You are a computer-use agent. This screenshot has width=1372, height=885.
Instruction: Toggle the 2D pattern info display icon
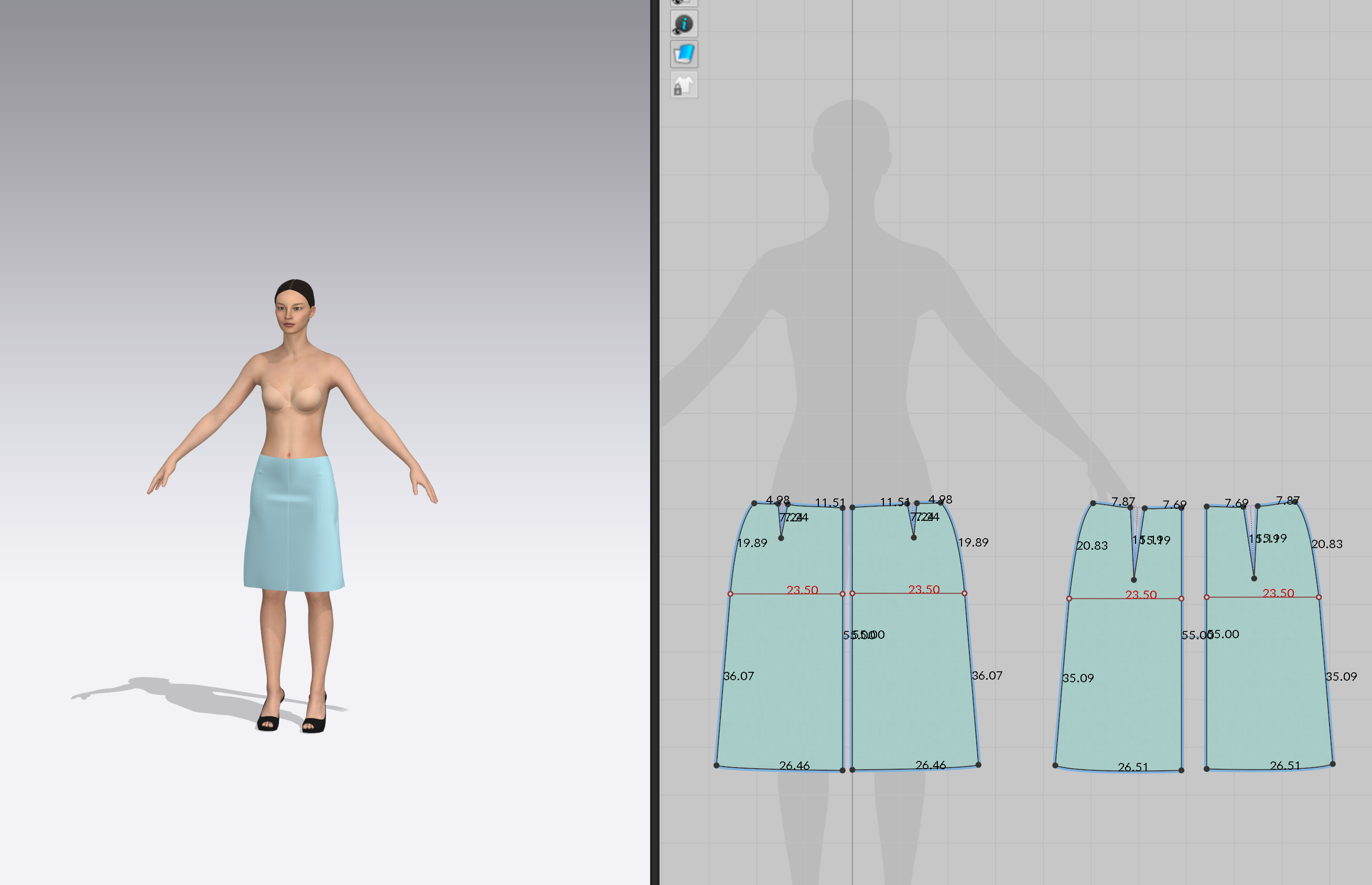click(x=684, y=24)
